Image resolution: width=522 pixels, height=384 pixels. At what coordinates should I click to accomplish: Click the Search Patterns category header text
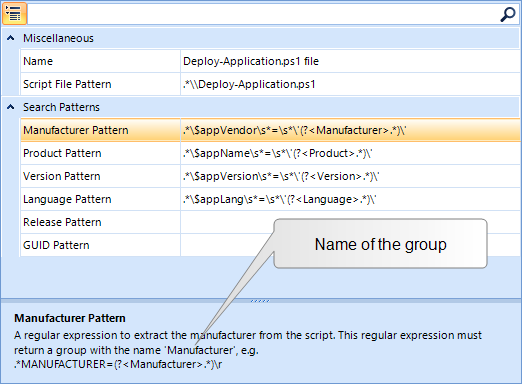[61, 107]
